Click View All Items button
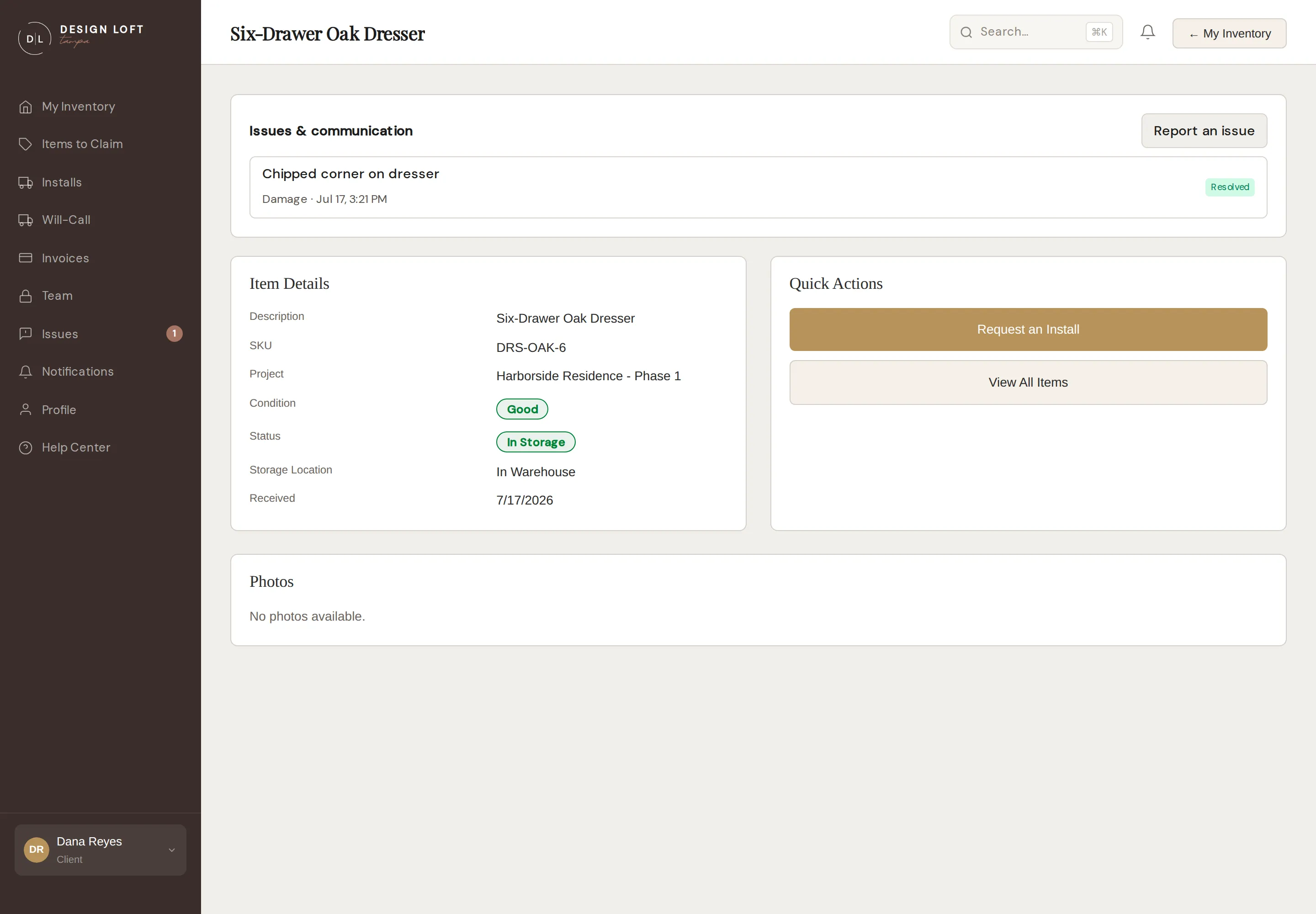Image resolution: width=1316 pixels, height=914 pixels. 1028,383
